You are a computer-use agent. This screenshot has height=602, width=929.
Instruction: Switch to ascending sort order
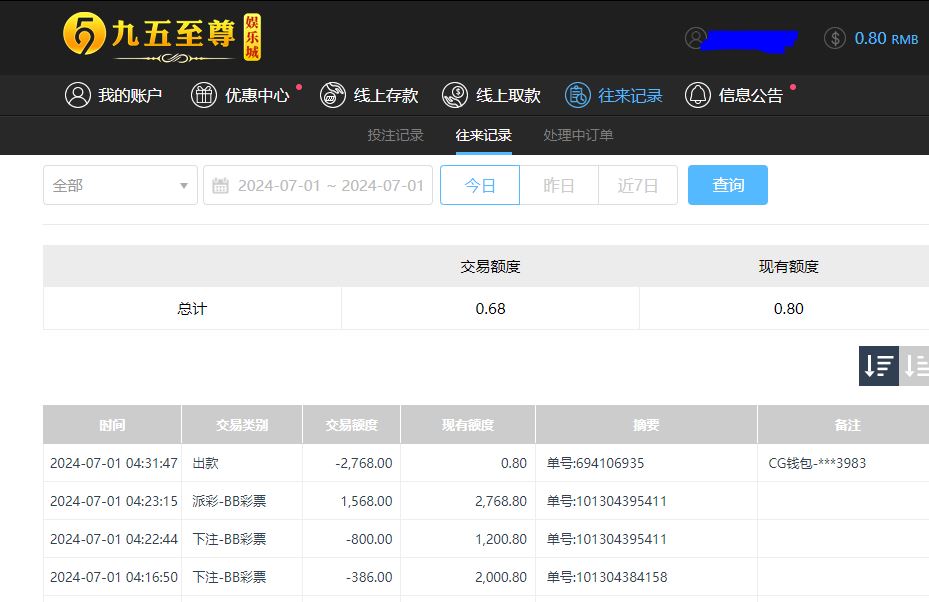tap(915, 366)
